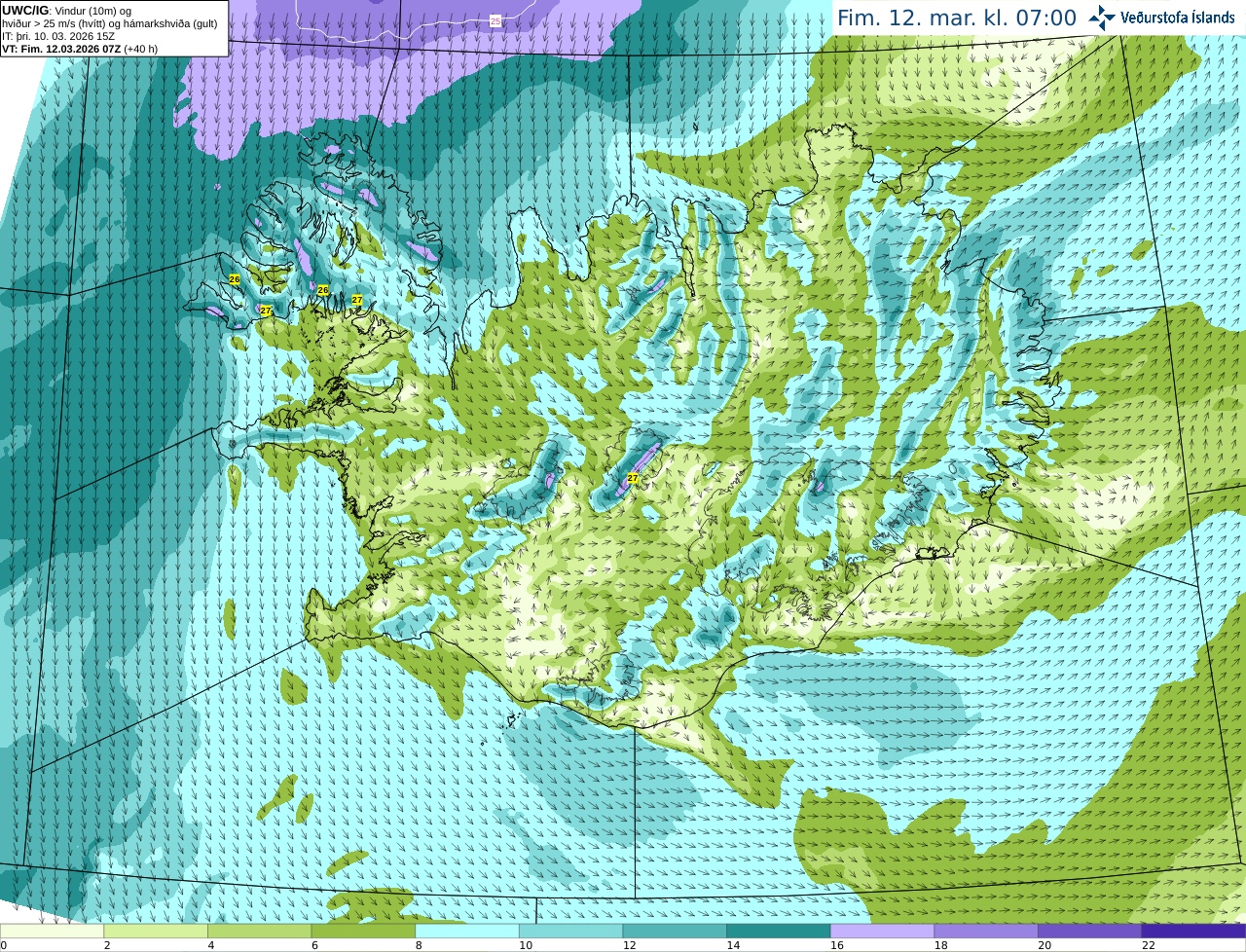Viewport: 1246px width, 952px height.
Task: Click the legend tick label '20'
Action: pos(1044,945)
